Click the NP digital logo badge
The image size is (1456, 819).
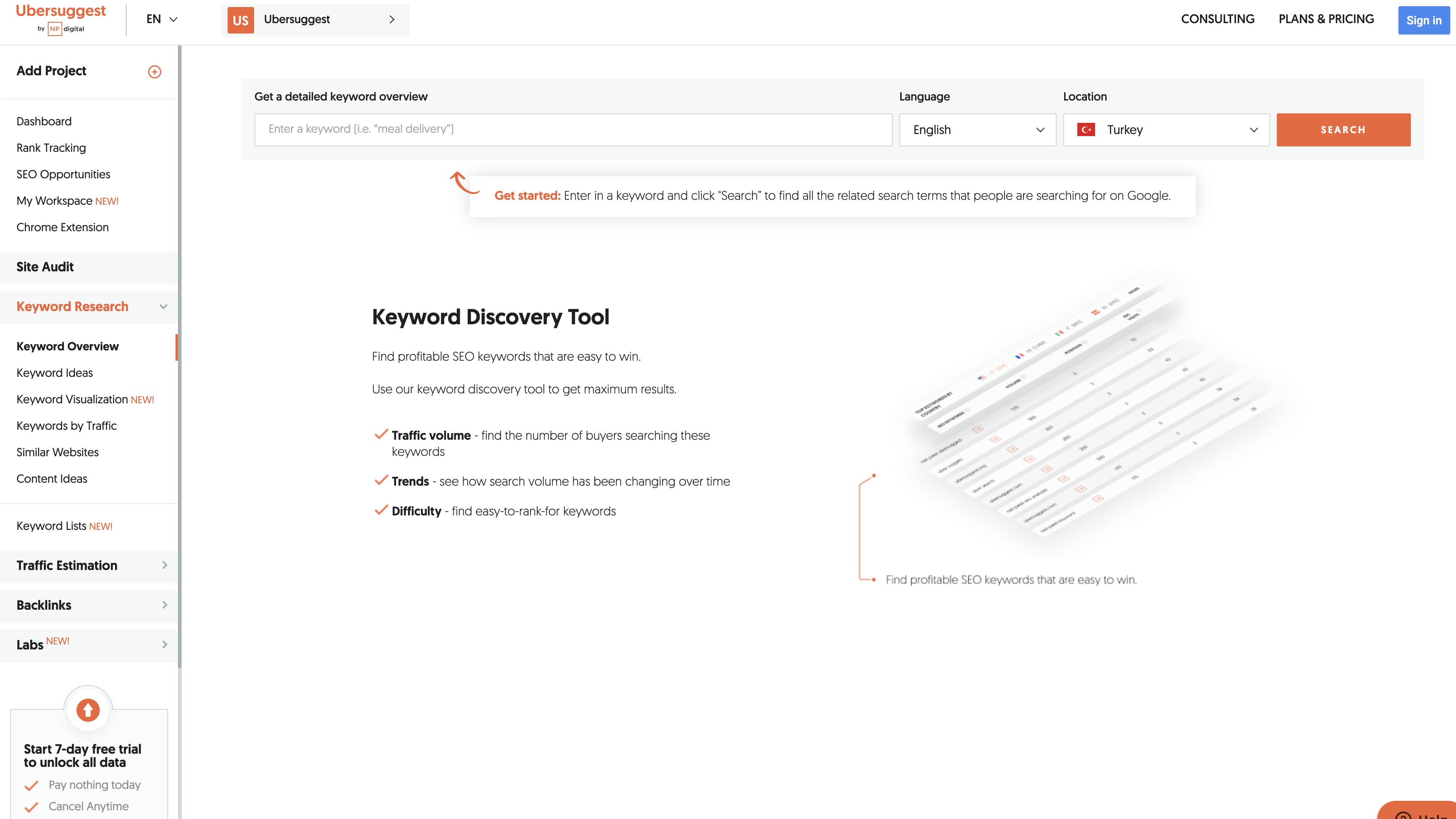(55, 29)
